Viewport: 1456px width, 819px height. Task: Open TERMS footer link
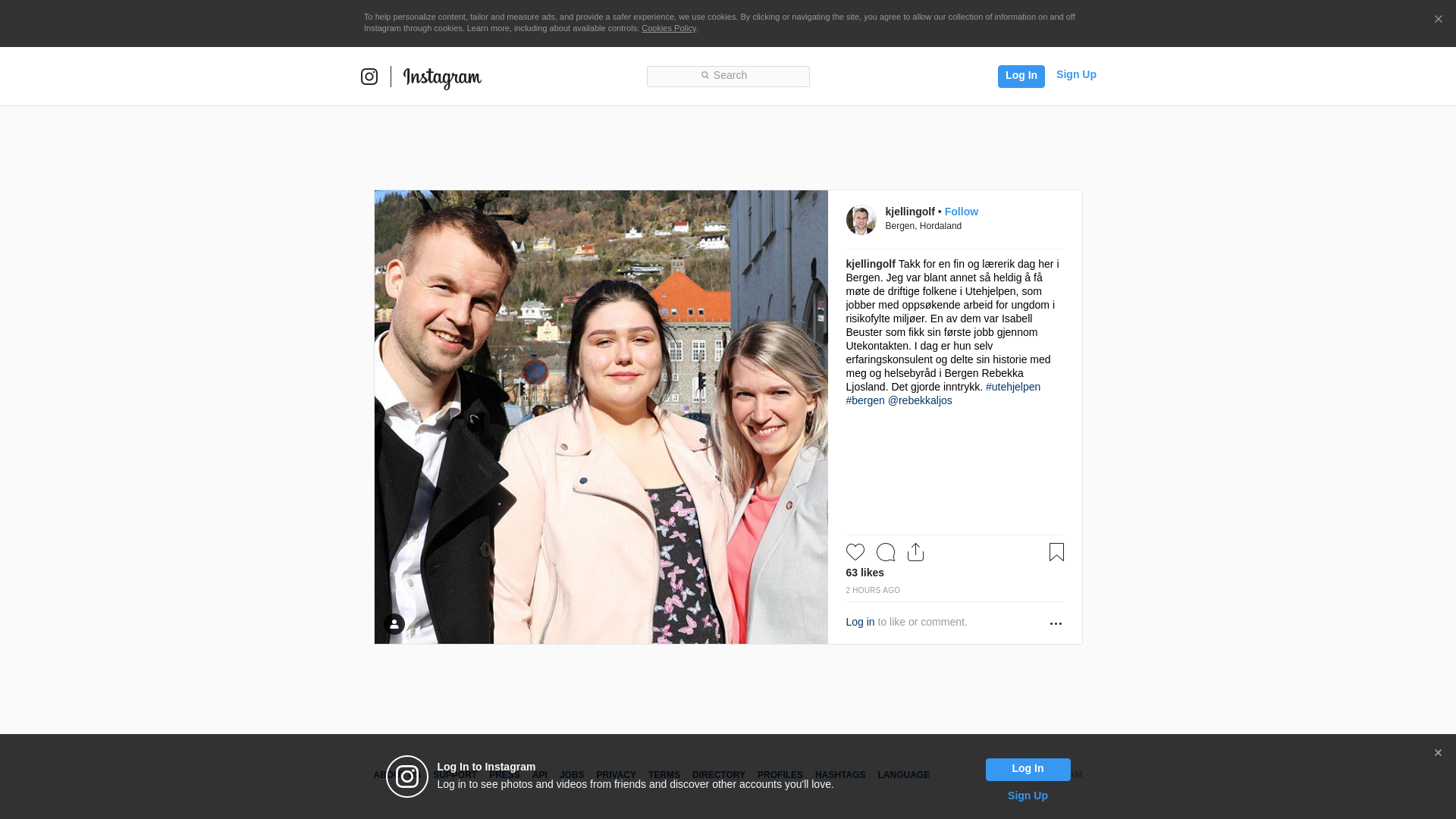tap(664, 775)
